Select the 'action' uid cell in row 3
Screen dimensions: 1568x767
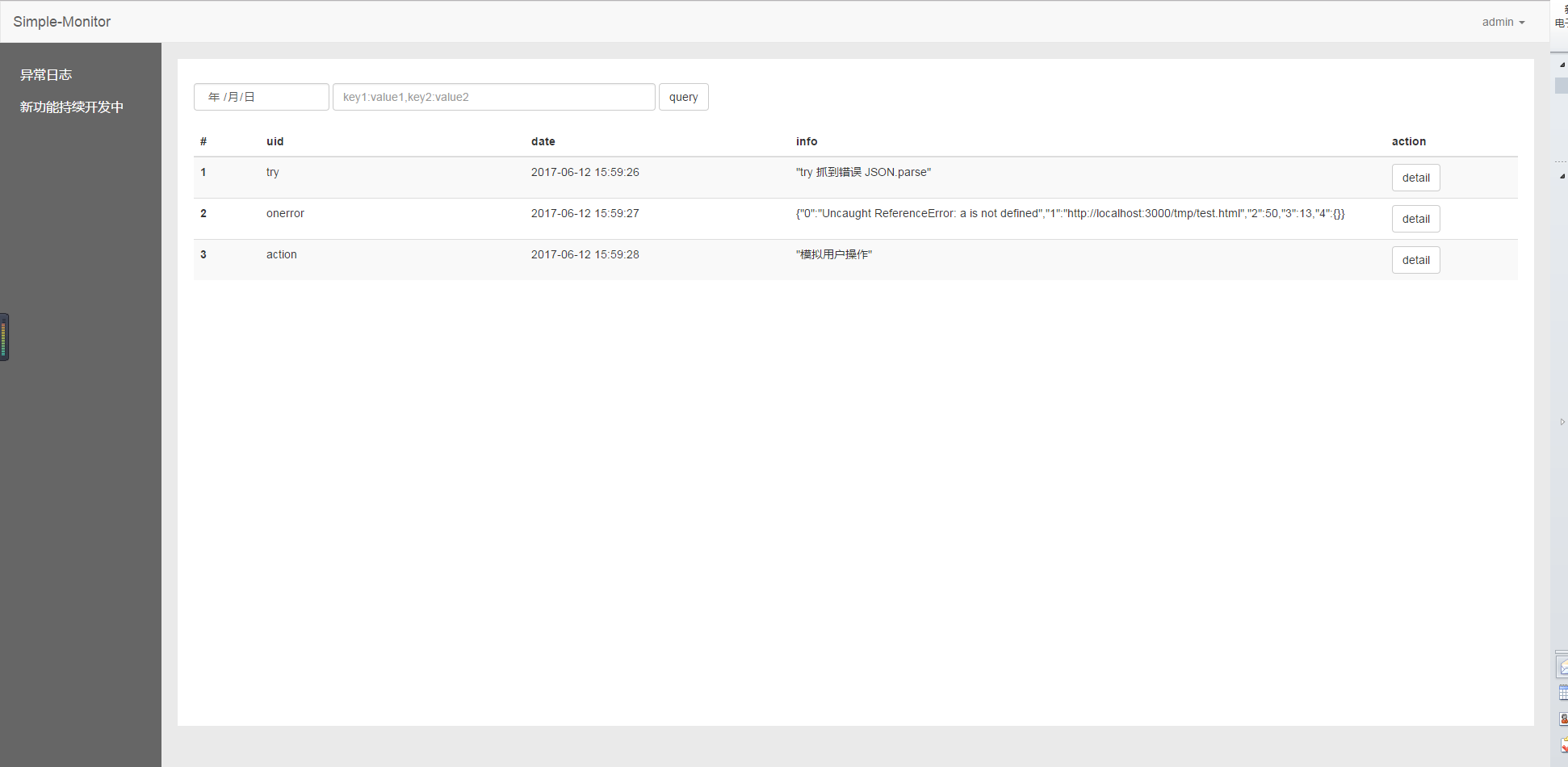click(x=282, y=254)
